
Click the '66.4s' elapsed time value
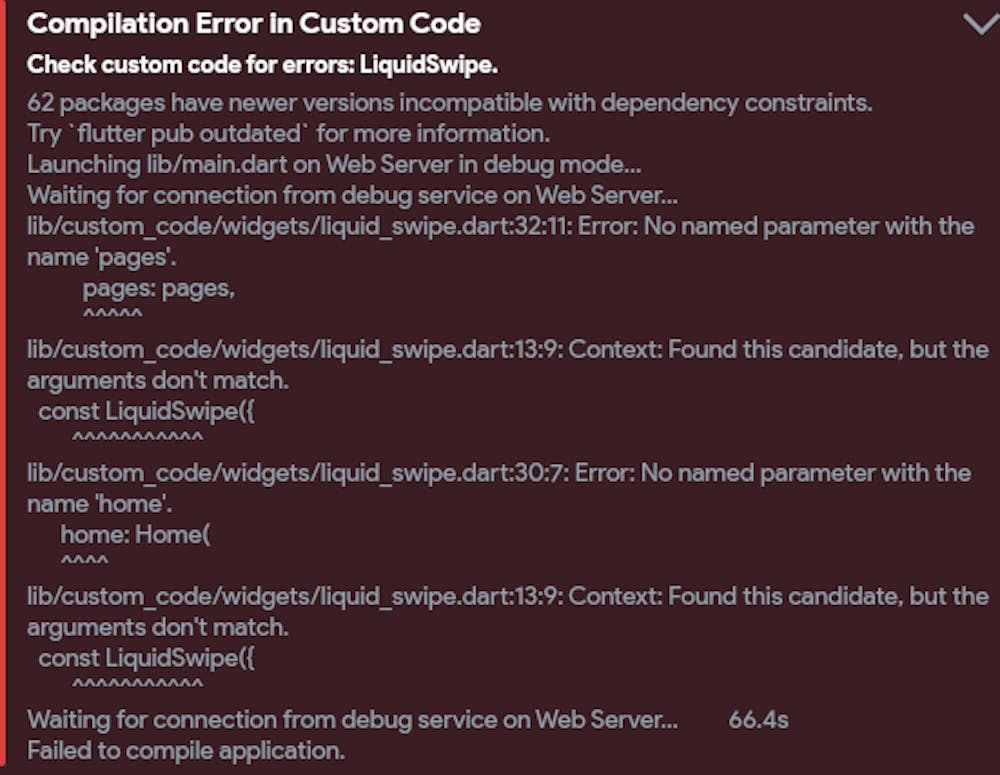point(758,719)
